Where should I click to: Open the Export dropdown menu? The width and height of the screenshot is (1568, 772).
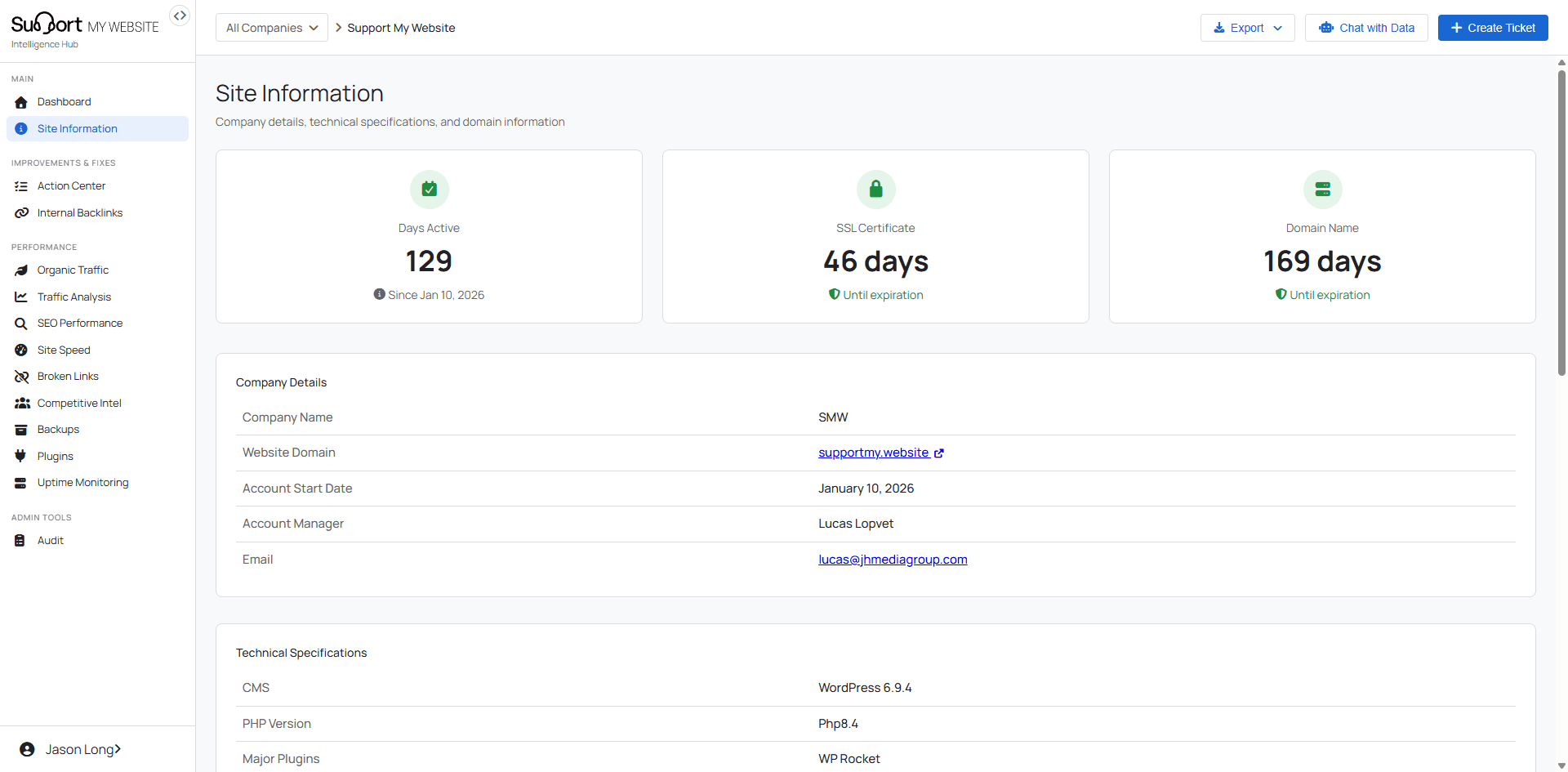click(1247, 28)
